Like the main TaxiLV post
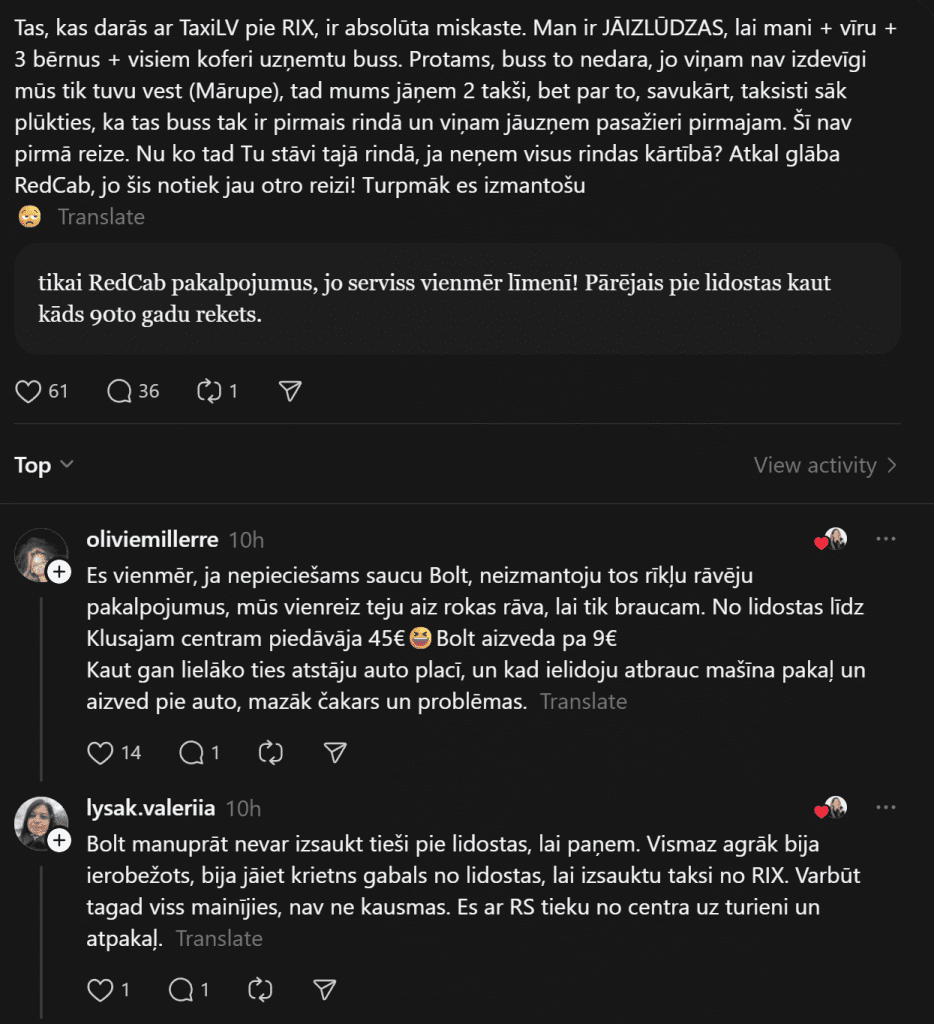 pos(29,391)
